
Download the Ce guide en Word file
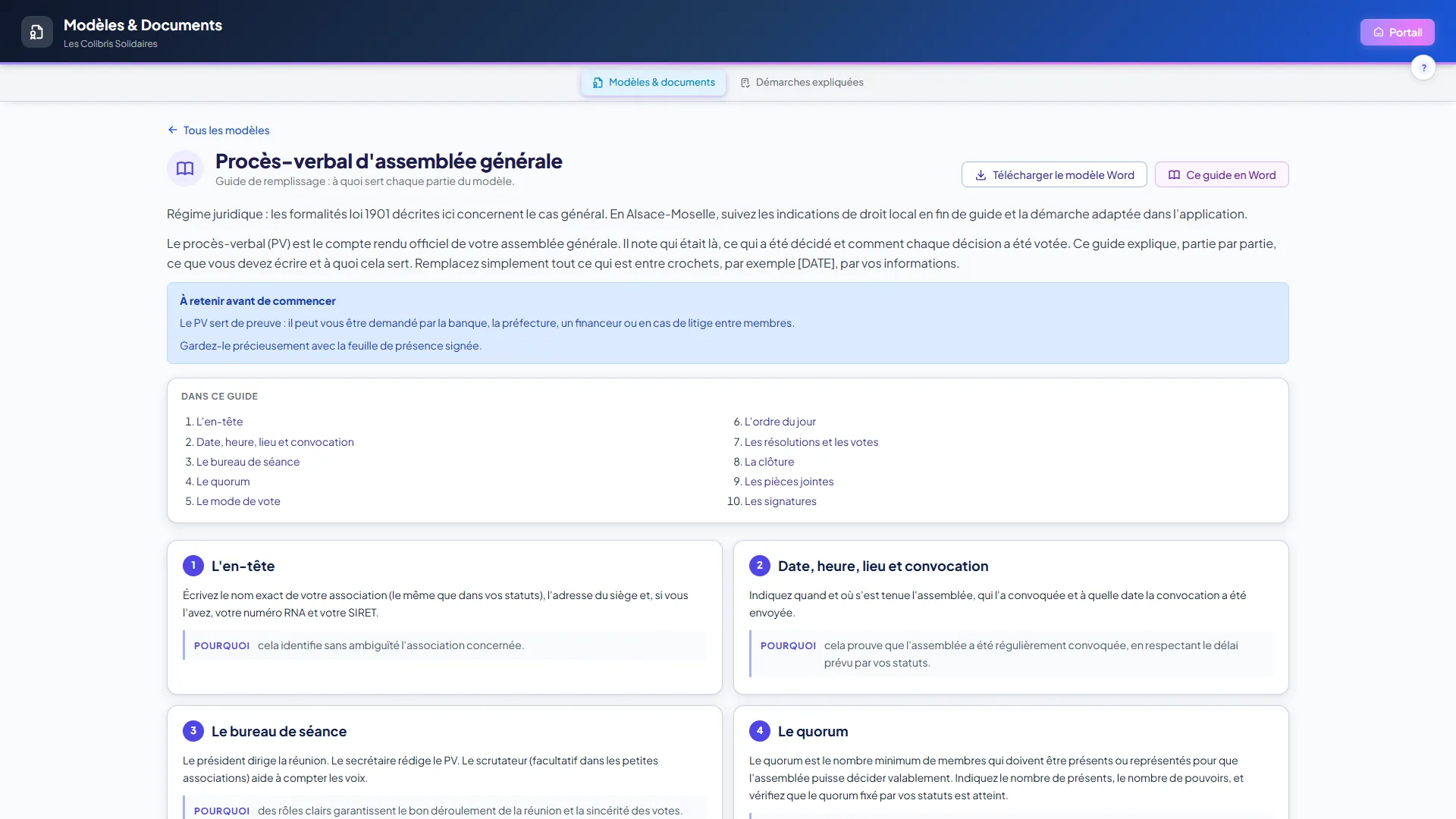(x=1222, y=175)
